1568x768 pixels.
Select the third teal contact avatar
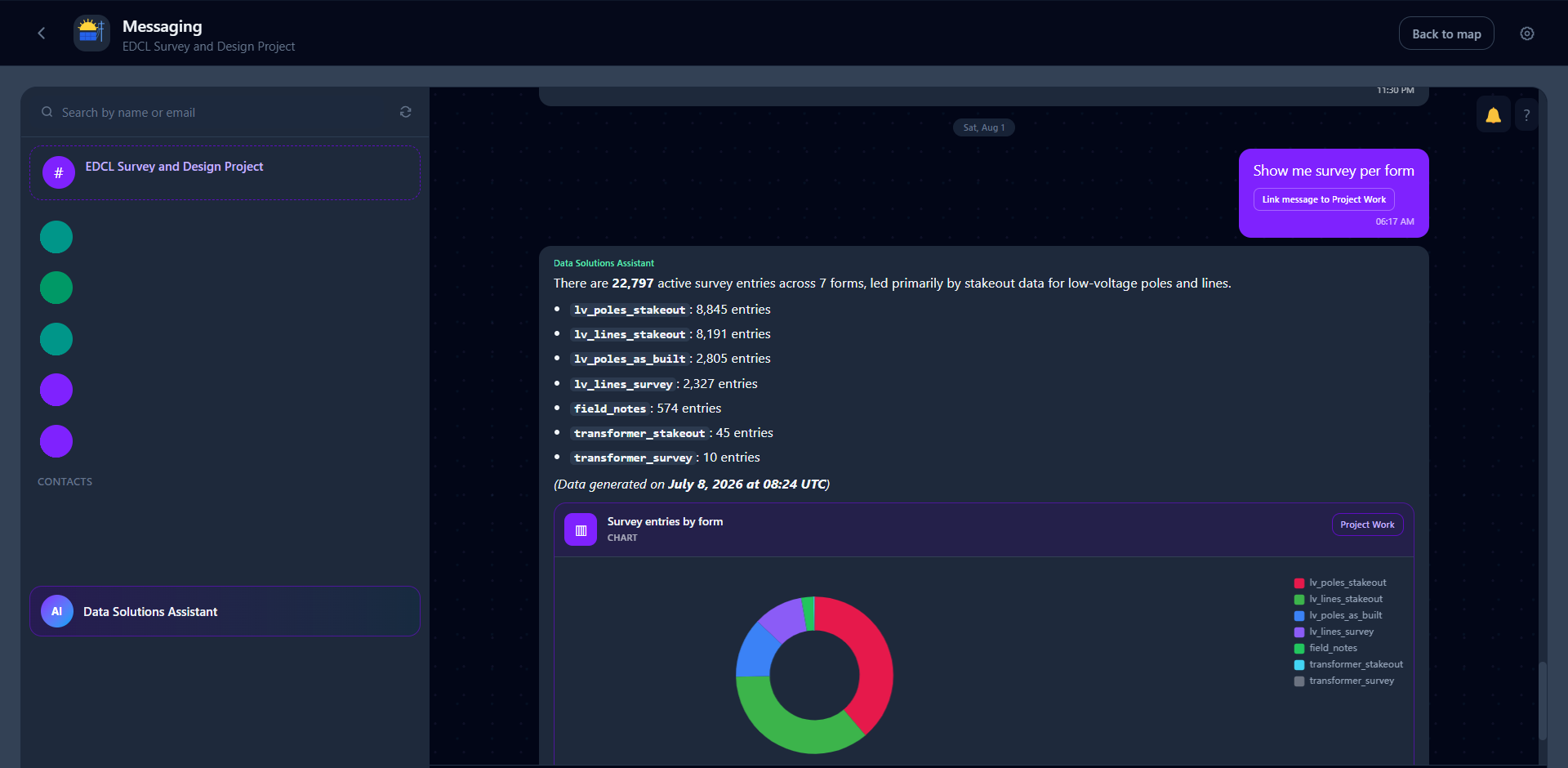(56, 339)
